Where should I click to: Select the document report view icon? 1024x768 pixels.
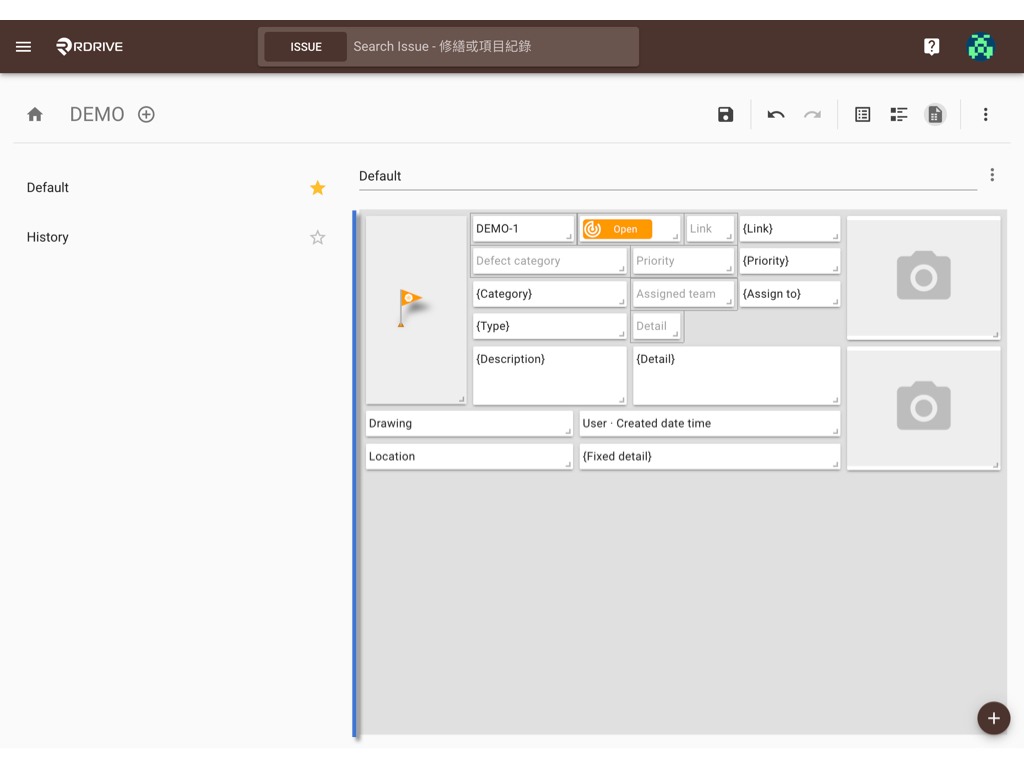pos(935,114)
